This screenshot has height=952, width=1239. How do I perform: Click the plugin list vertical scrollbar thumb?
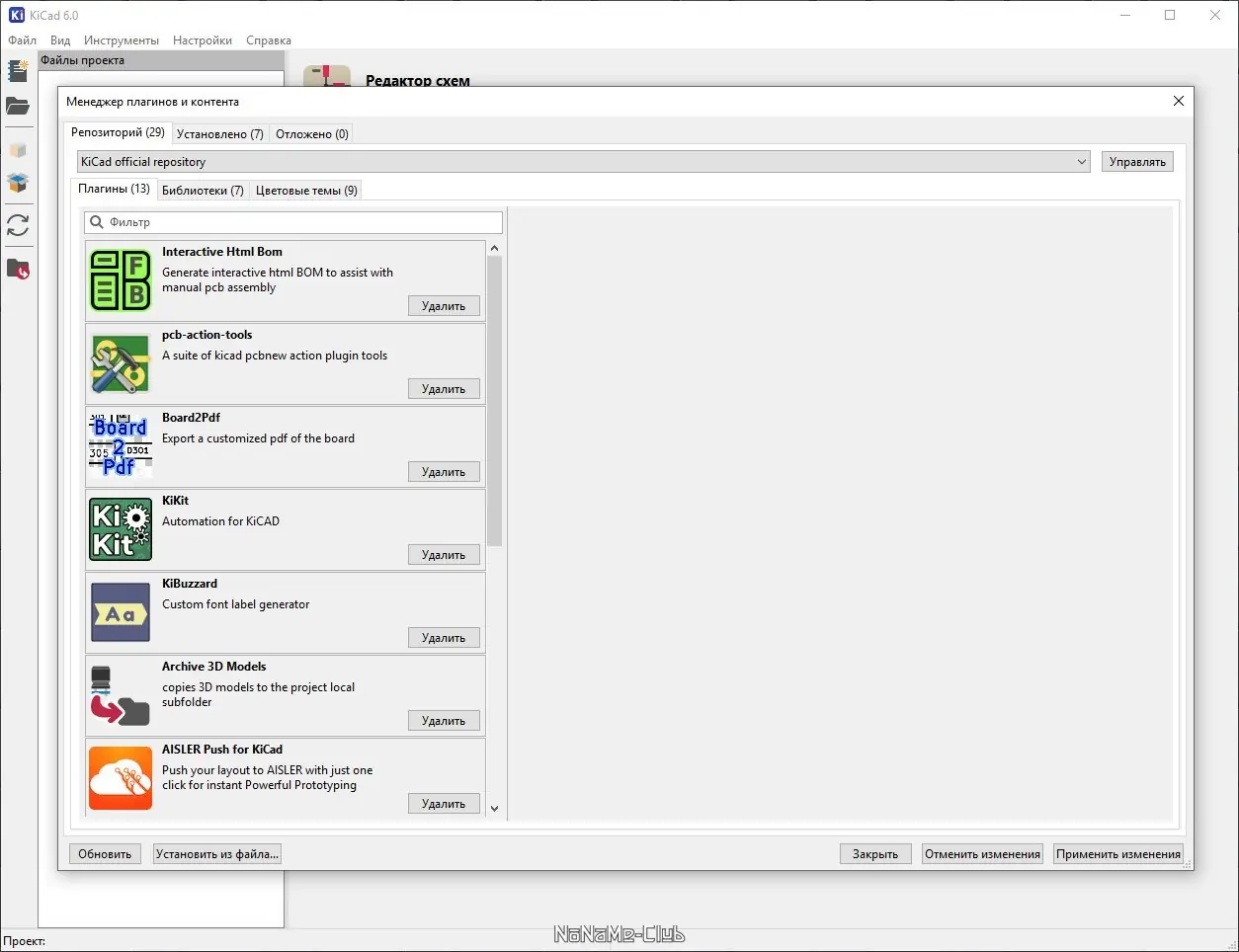click(x=495, y=401)
